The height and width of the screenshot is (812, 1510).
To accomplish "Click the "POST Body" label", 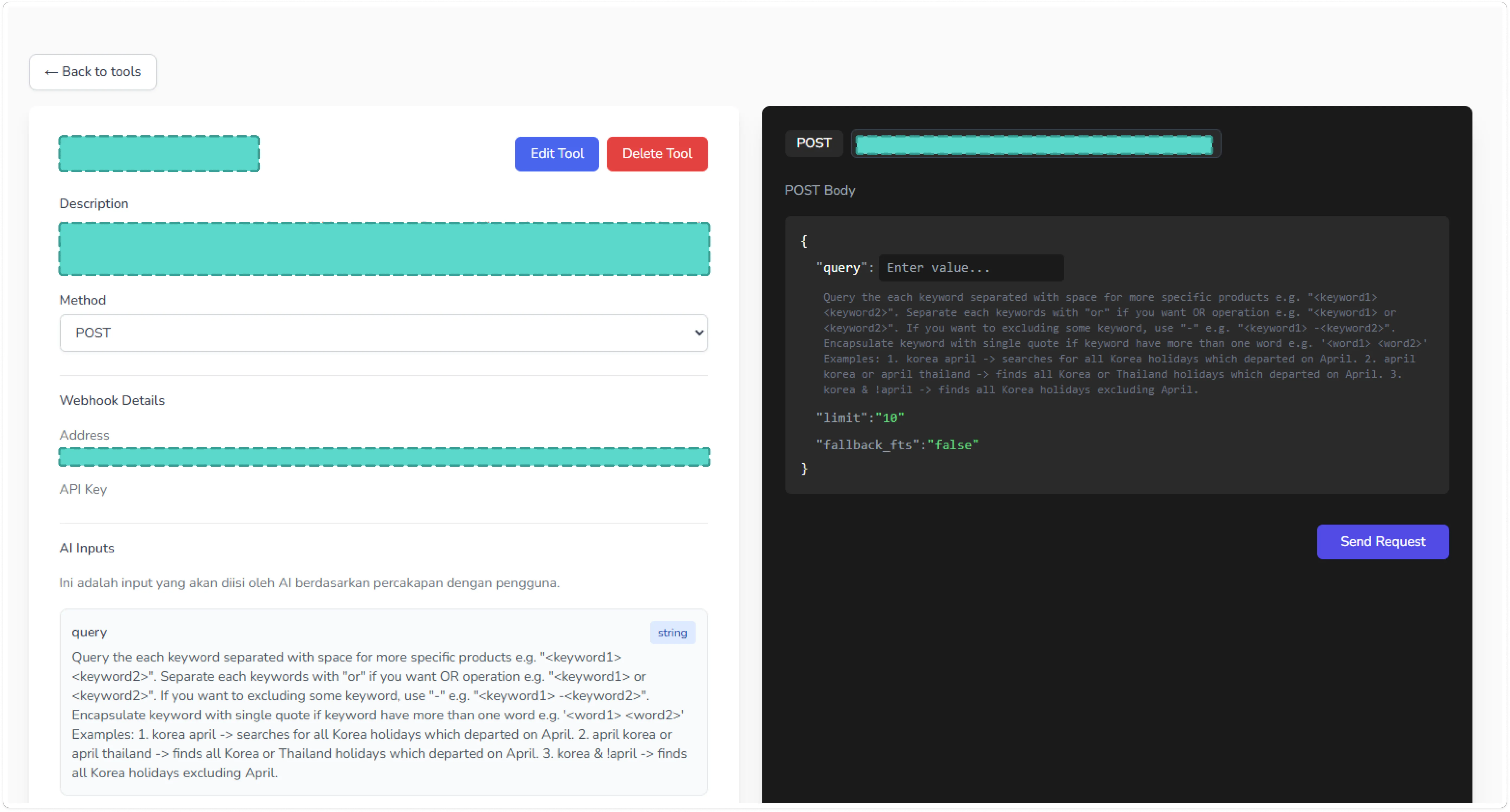I will coord(820,190).
